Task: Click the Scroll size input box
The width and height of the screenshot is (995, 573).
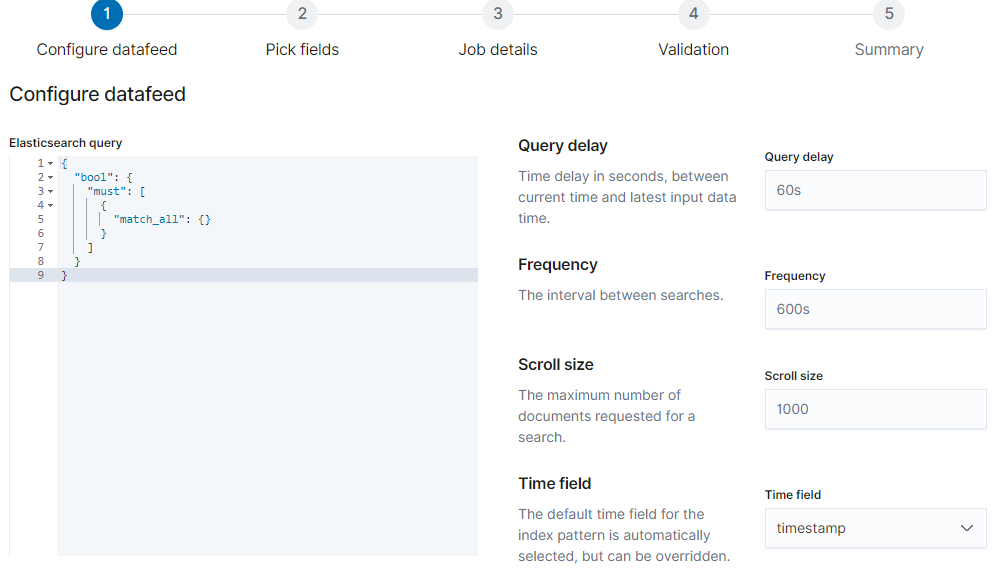Action: click(875, 409)
